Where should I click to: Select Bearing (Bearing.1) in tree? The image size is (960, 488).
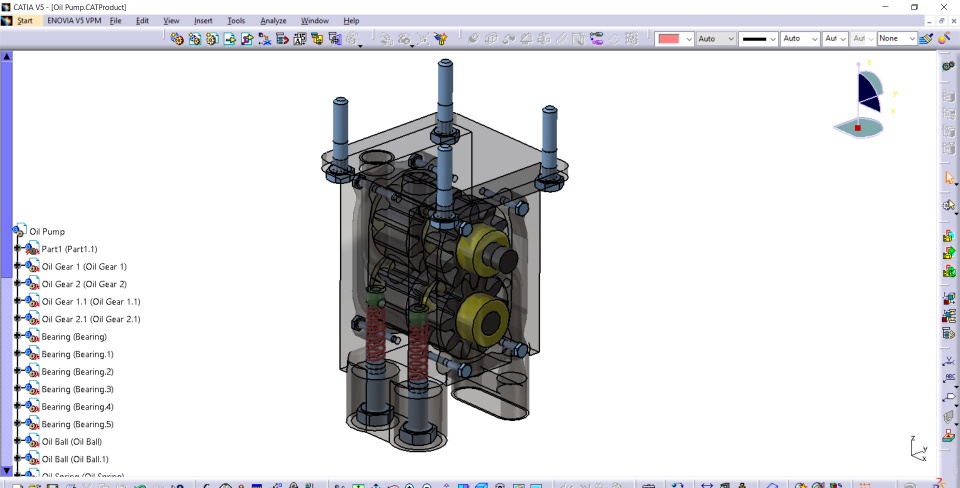[x=77, y=354]
